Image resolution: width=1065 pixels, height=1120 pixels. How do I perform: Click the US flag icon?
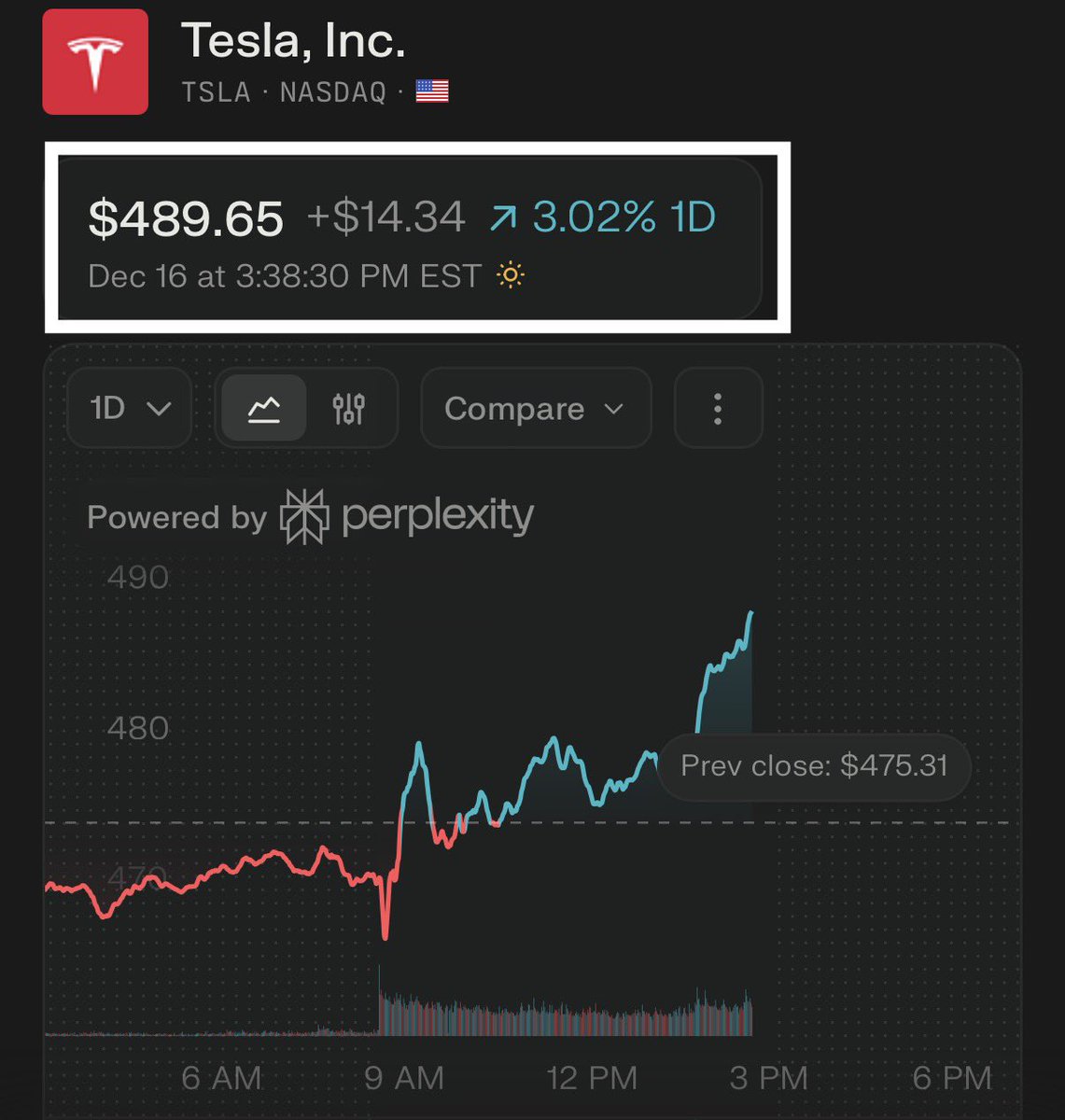432,91
